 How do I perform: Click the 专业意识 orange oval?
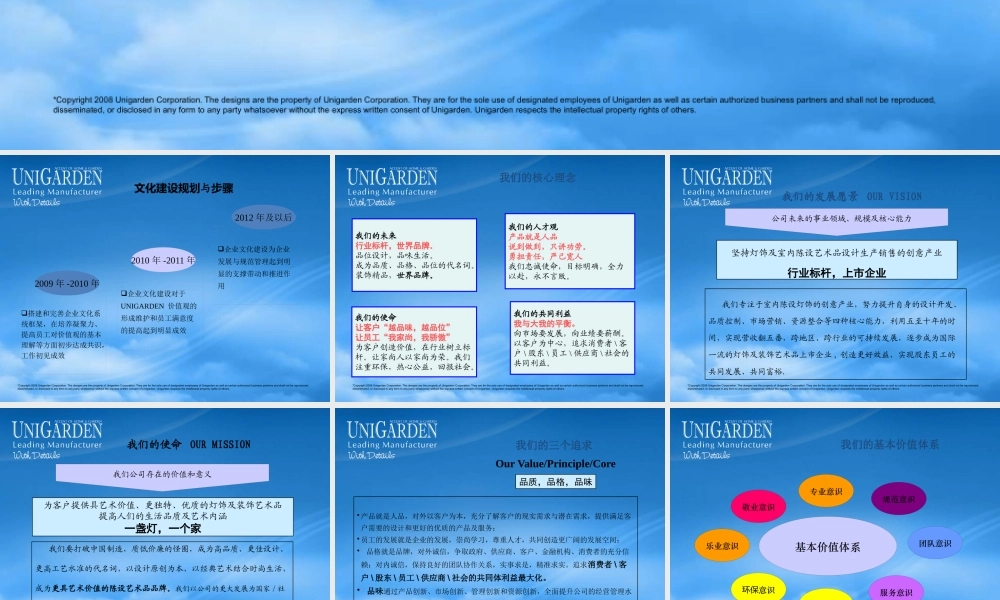coord(826,491)
